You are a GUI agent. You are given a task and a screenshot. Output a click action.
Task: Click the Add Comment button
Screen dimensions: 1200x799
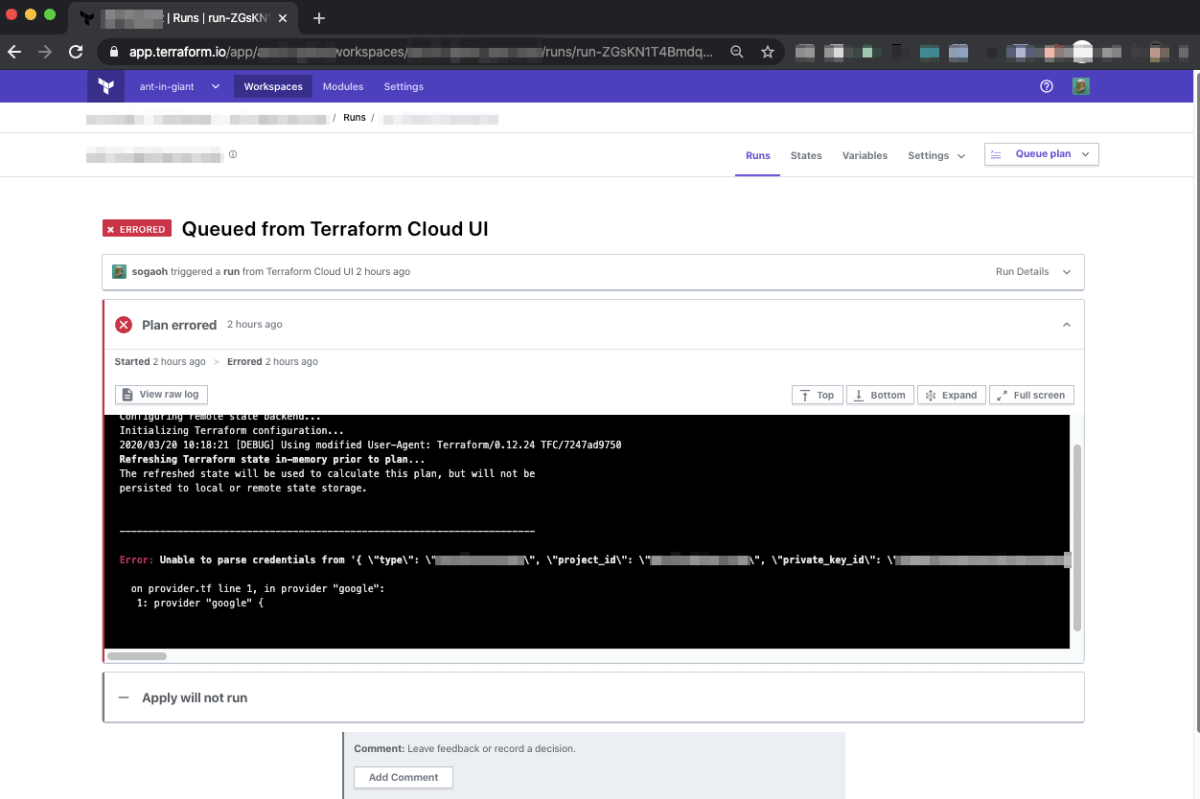coord(403,777)
